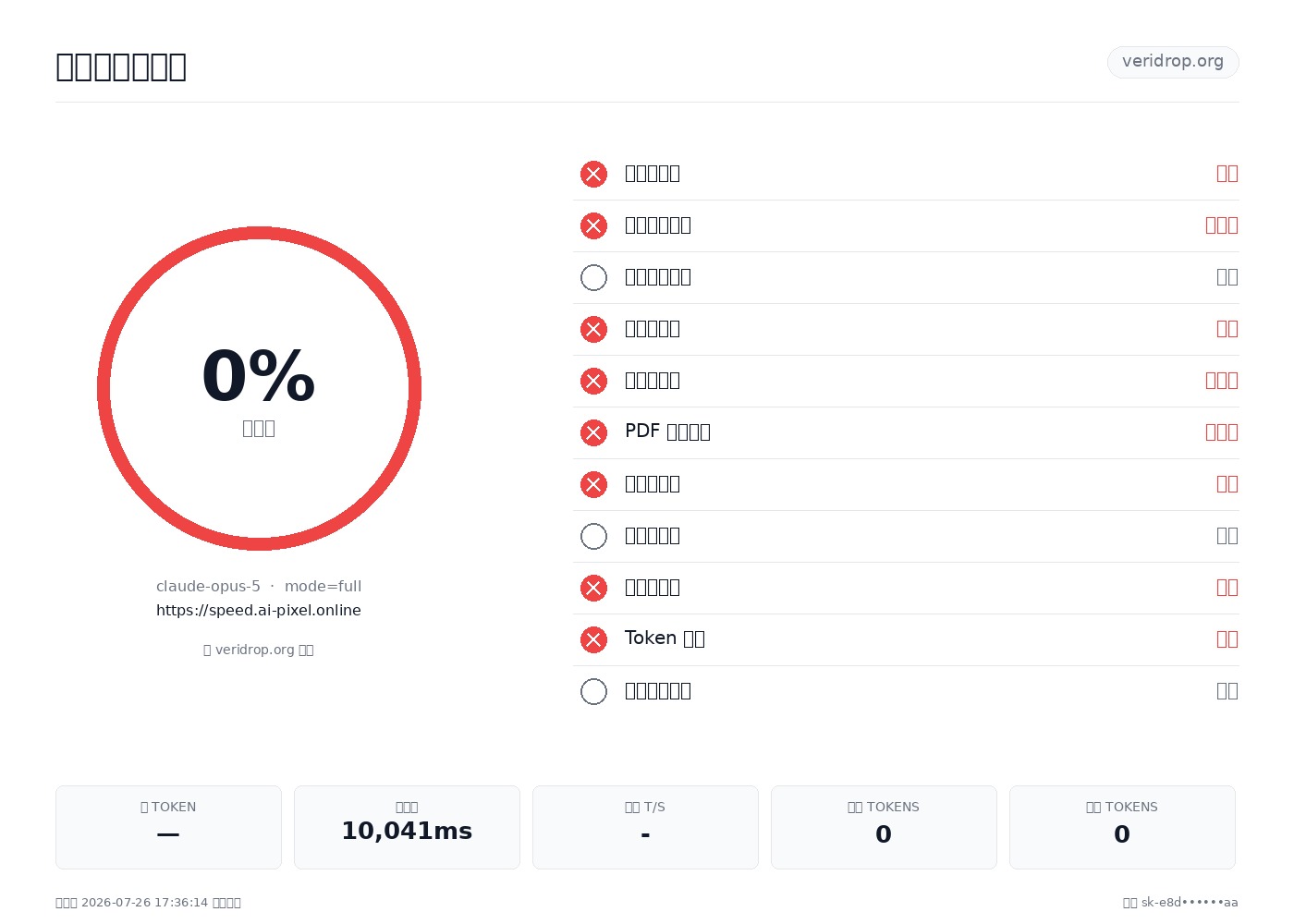The width and height of the screenshot is (1294, 924).
Task: Click the red status text in Token row
Action: click(x=1227, y=639)
